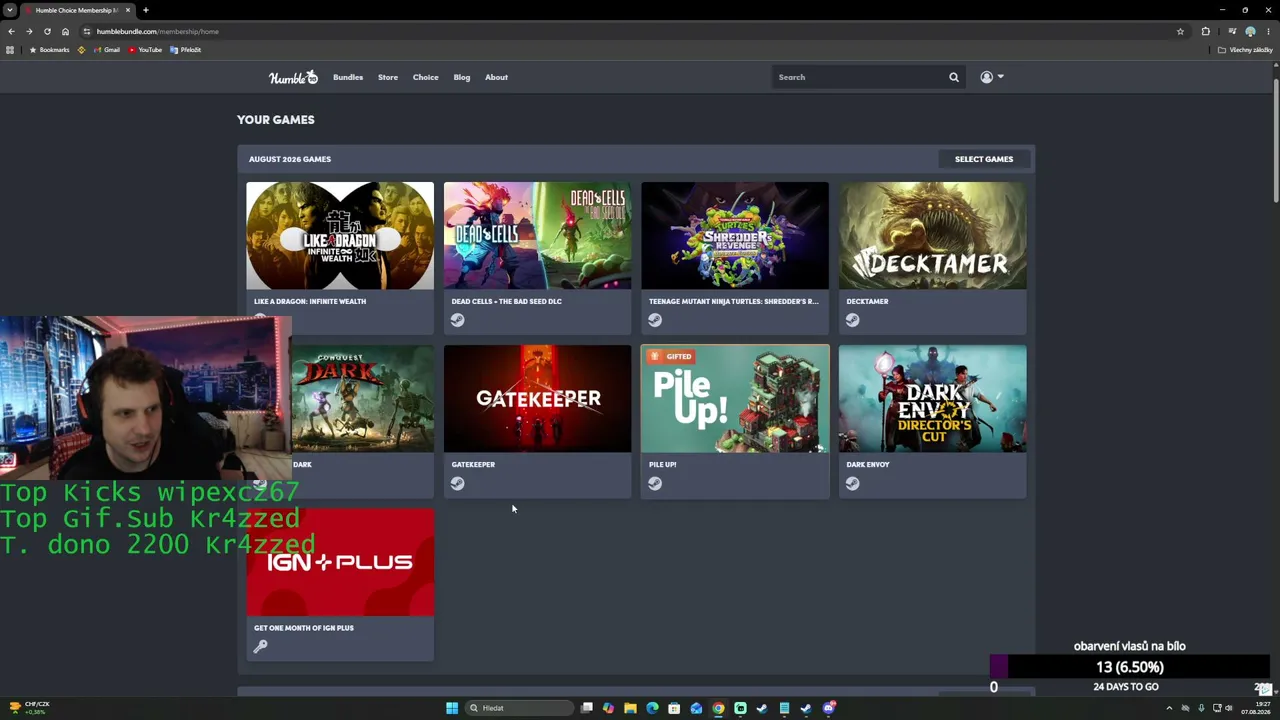
Task: Click the volume icon in system tray
Action: [1229, 708]
